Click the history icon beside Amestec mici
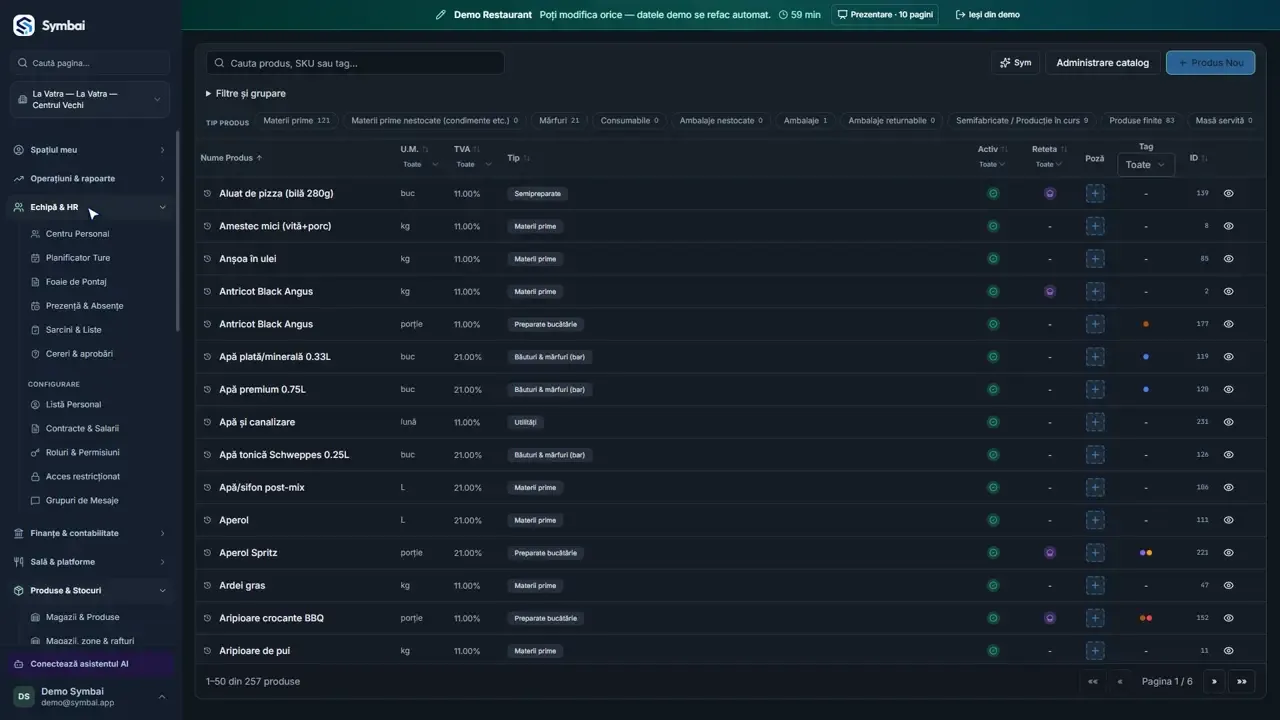Image resolution: width=1280 pixels, height=720 pixels. click(x=208, y=226)
